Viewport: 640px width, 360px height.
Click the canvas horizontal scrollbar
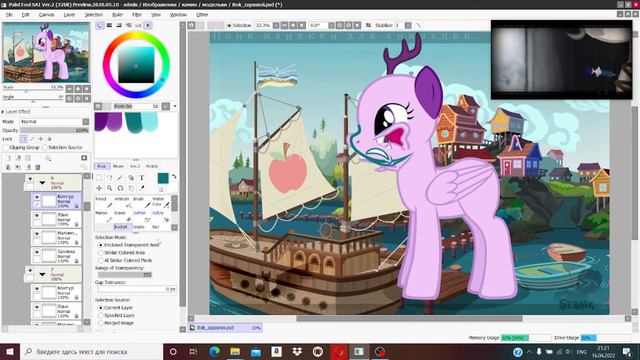pyautogui.click(x=409, y=319)
